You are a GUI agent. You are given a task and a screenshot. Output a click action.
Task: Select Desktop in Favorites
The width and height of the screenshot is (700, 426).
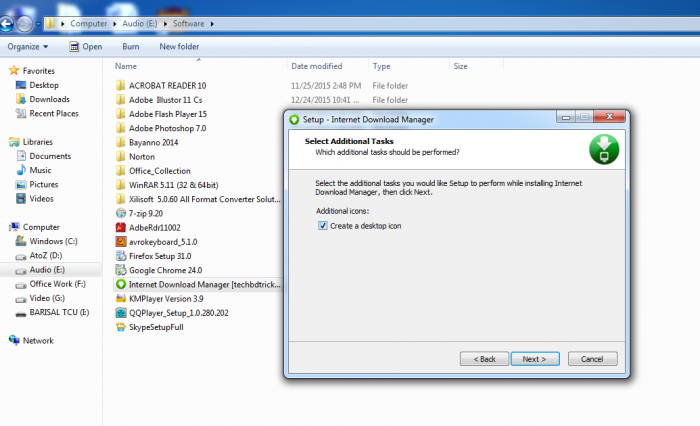click(x=44, y=85)
